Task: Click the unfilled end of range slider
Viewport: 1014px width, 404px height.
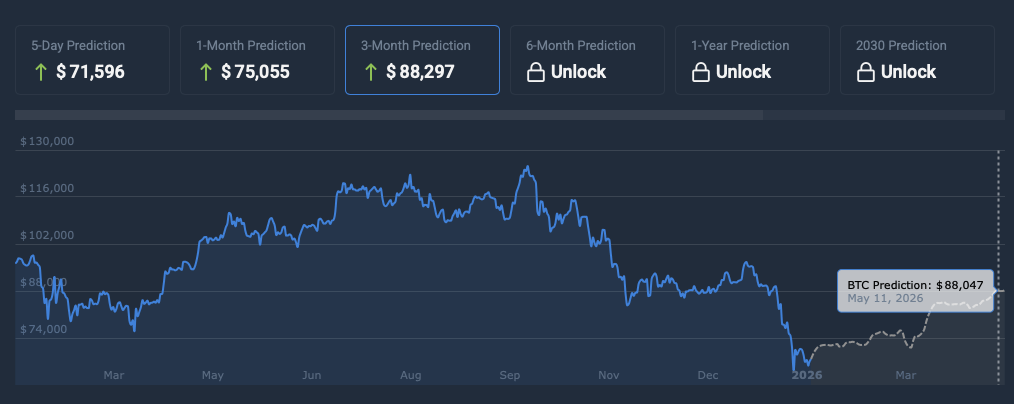Action: [884, 115]
